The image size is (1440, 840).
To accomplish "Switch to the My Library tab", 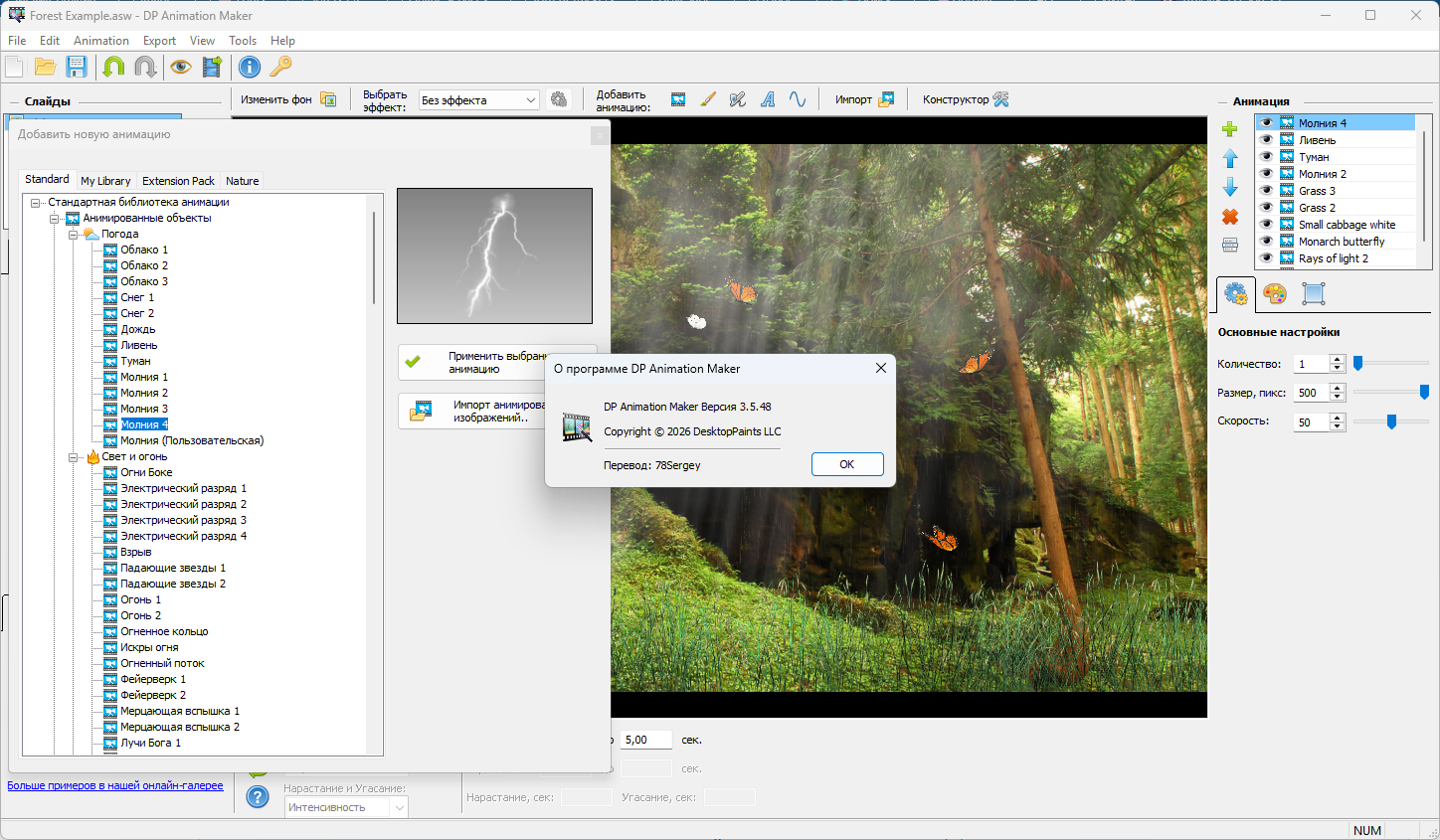I will [105, 181].
